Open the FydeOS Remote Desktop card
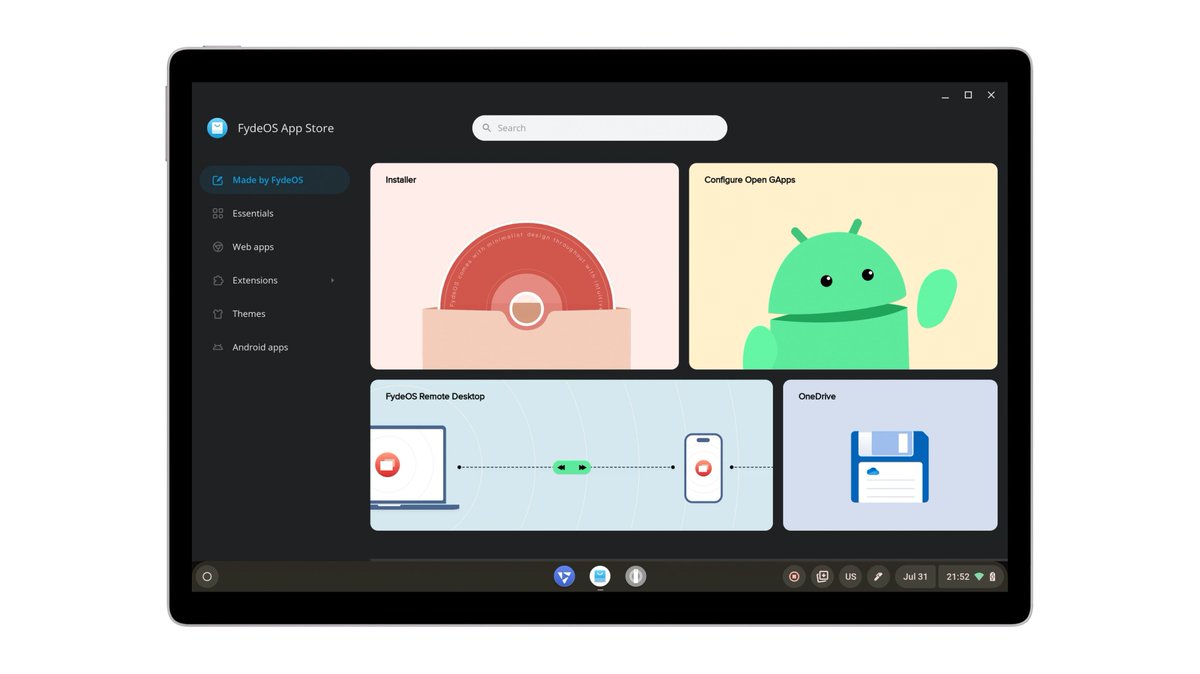The image size is (1200, 674). coord(571,455)
